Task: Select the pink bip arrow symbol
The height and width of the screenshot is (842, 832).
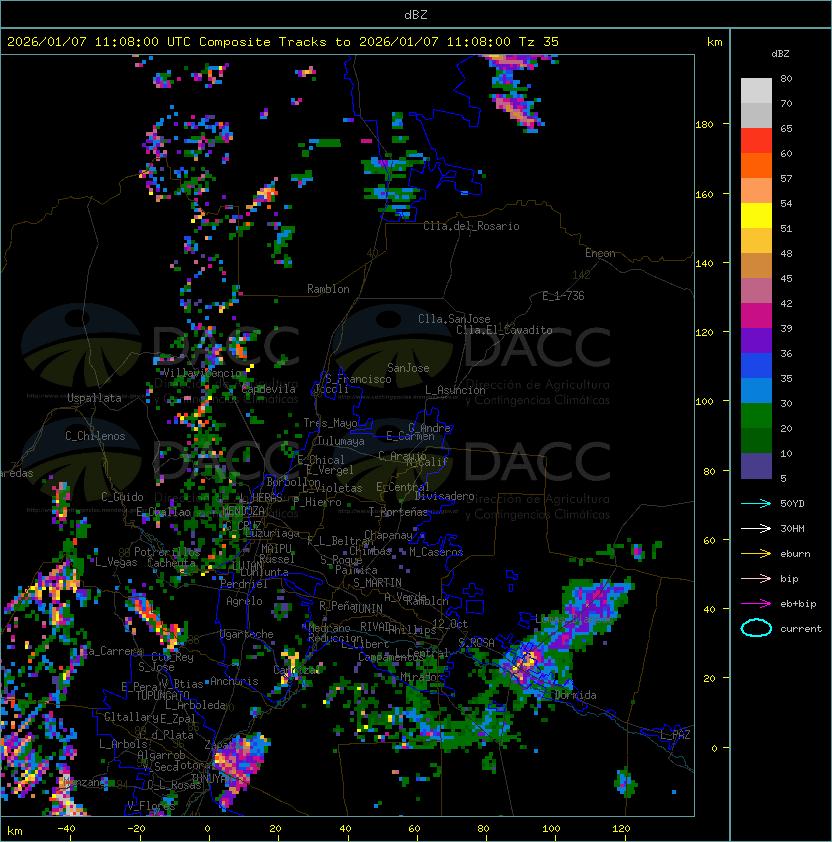Action: (x=756, y=578)
